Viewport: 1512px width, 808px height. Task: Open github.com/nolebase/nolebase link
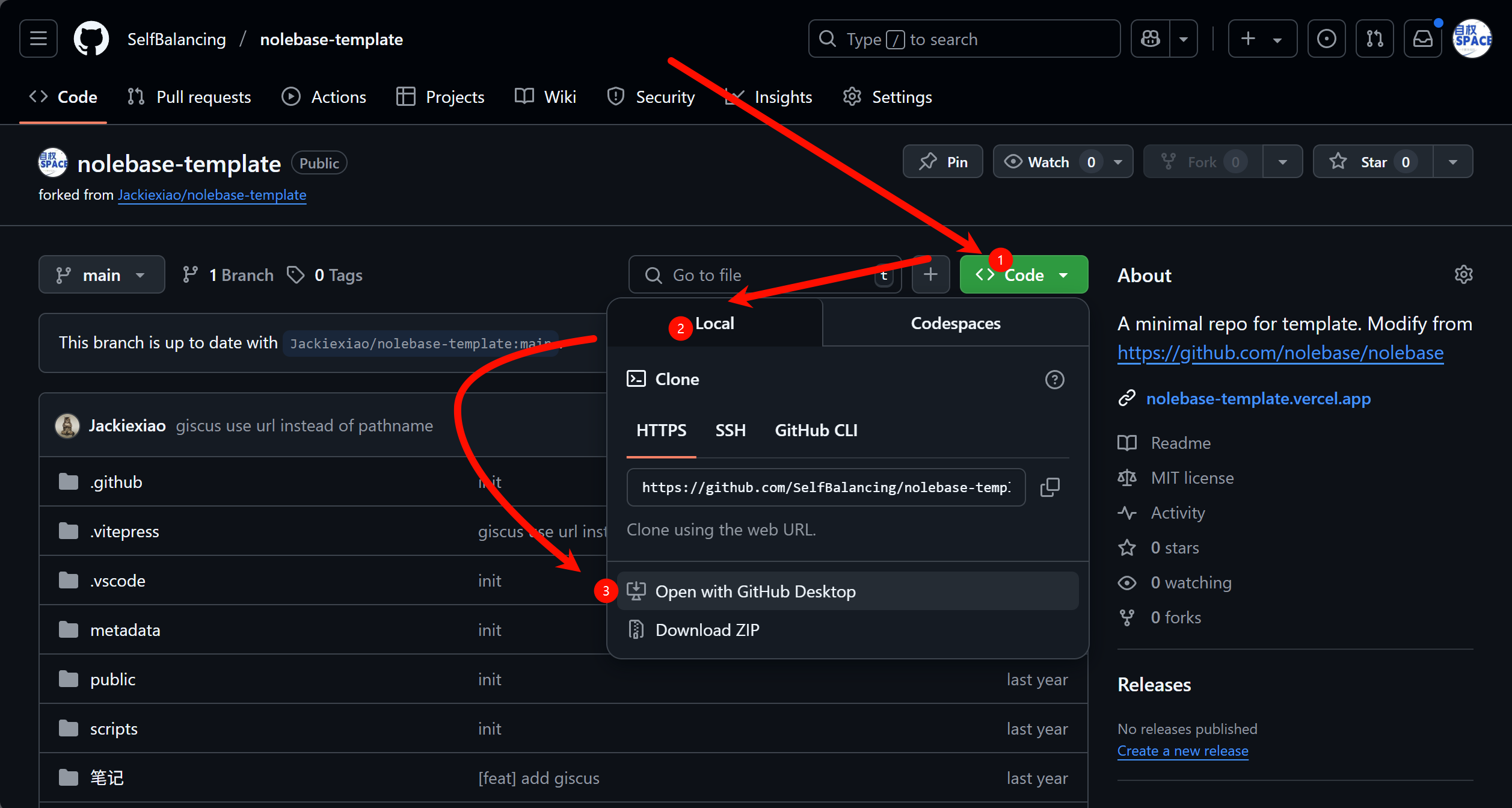(x=1280, y=353)
